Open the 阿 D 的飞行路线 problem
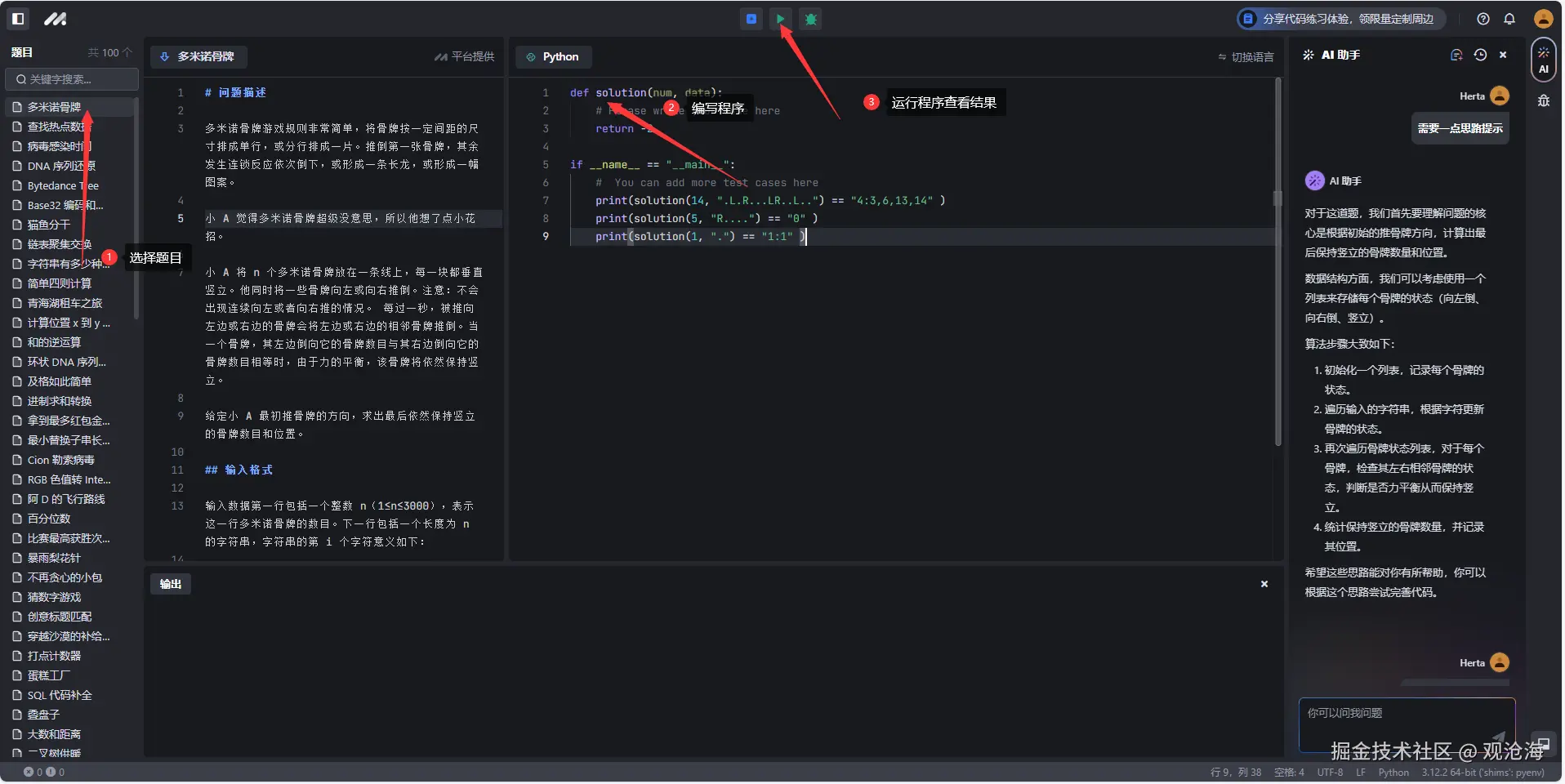This screenshot has height=784, width=1565. coord(69,499)
